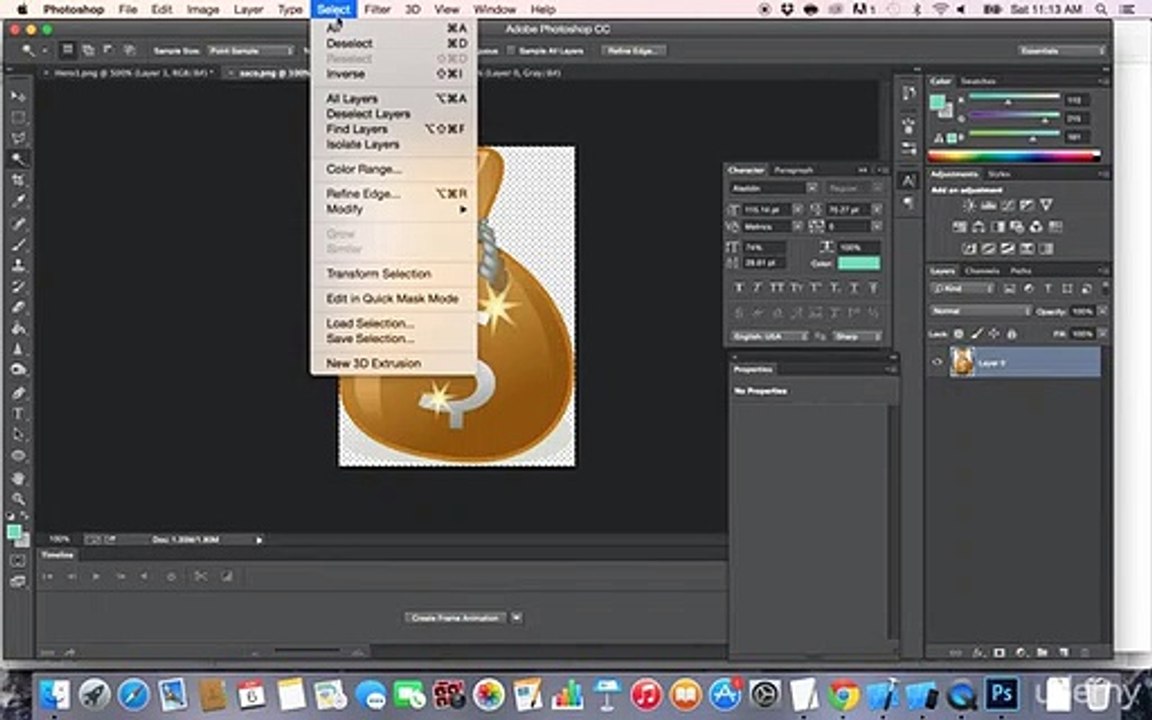Toggle layer filtering switch in Layers panel
Viewport: 1152px width, 720px height.
(1104, 289)
